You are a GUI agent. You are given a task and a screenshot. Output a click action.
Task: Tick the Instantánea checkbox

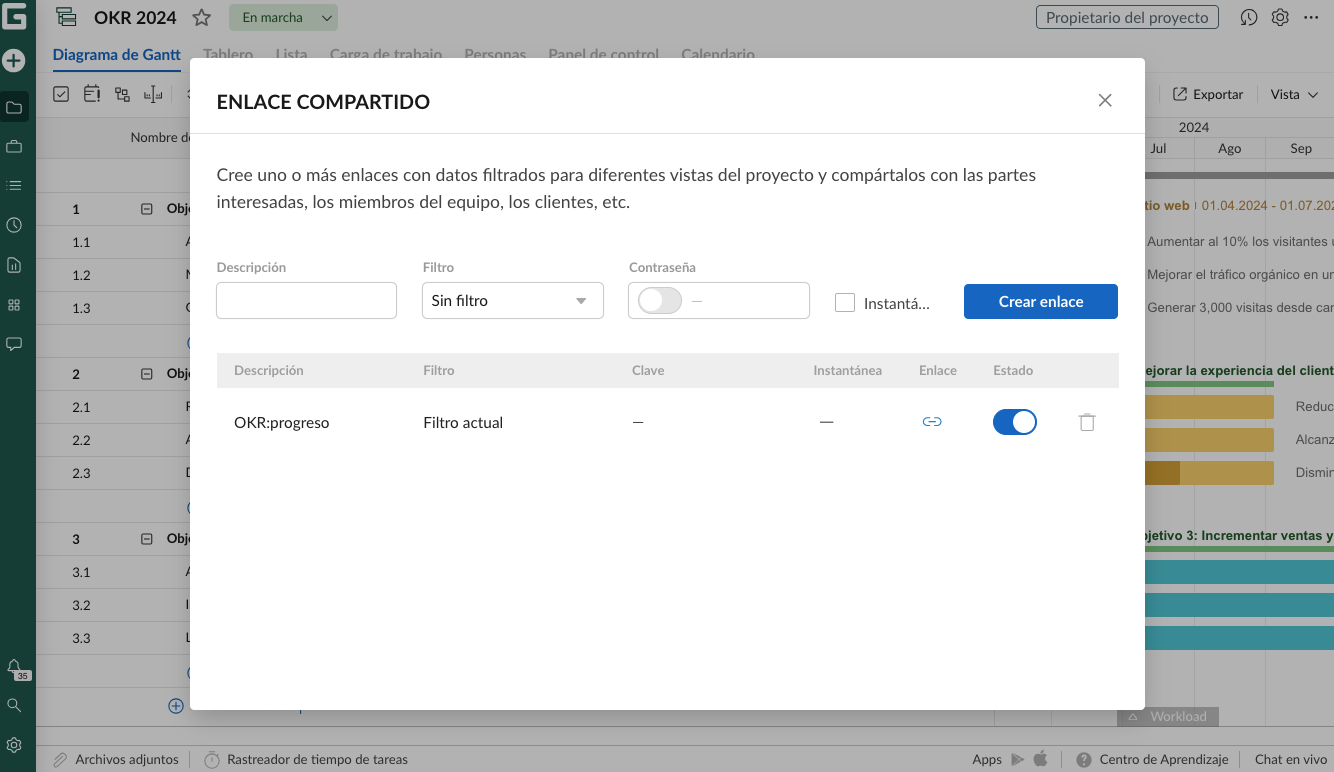click(845, 302)
